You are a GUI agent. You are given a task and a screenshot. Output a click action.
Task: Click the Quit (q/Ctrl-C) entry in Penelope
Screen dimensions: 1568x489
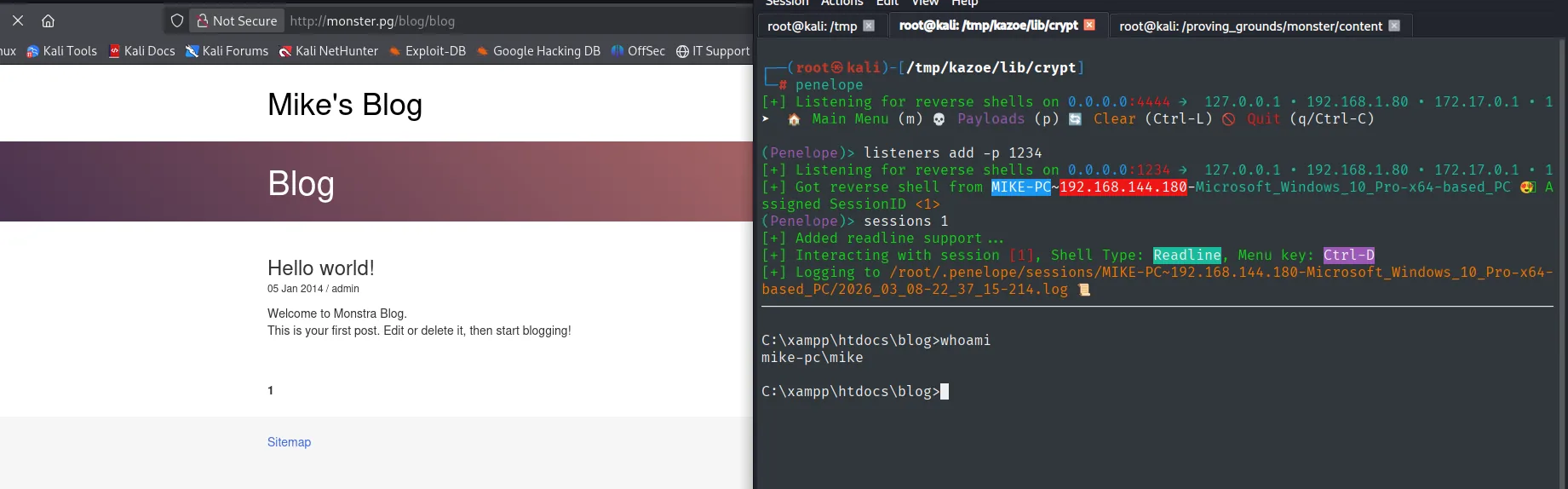point(1311,119)
